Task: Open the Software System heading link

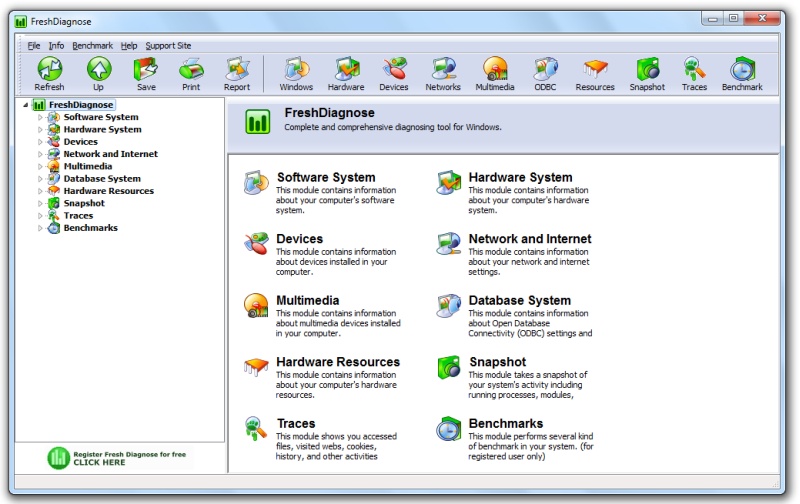Action: (326, 178)
